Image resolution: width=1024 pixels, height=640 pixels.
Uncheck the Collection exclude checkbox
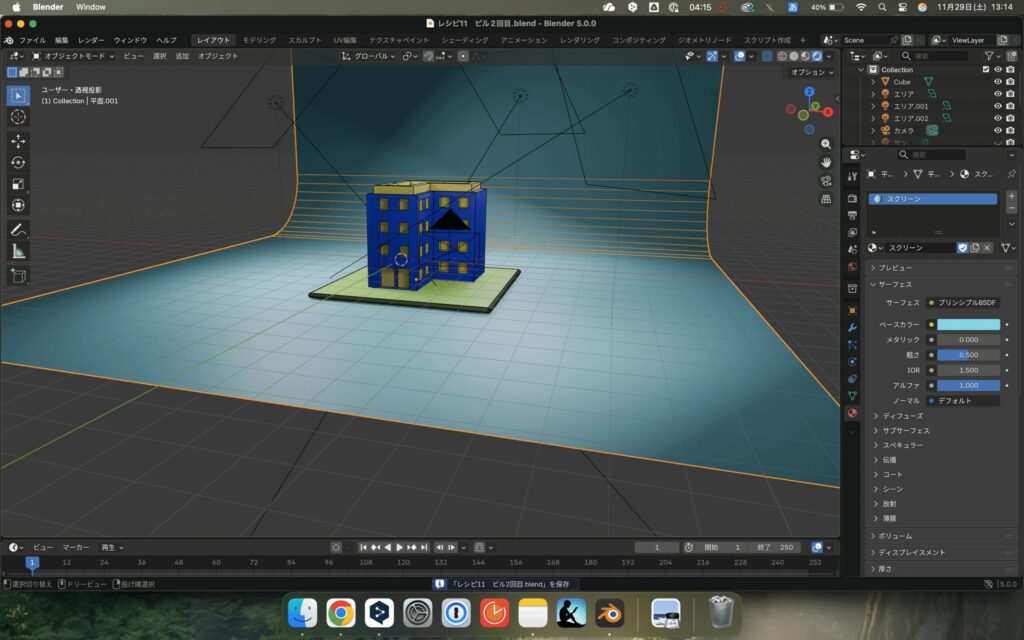[x=985, y=69]
